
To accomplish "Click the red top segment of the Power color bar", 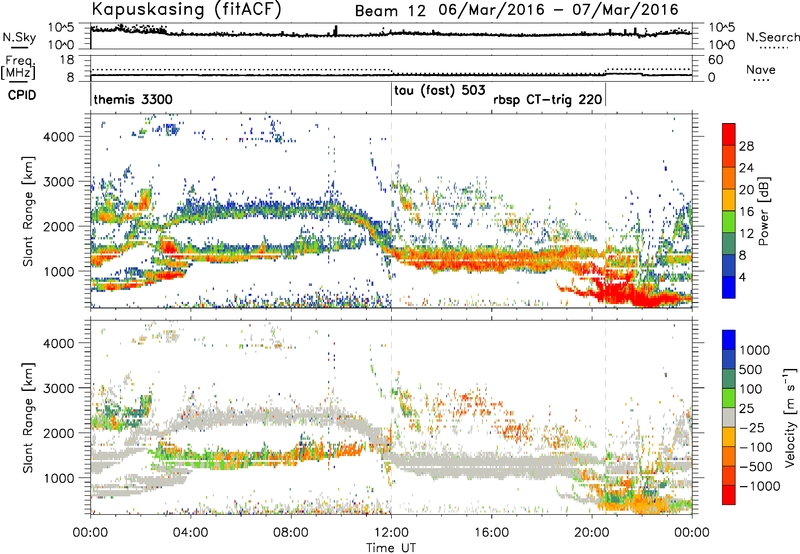I will pyautogui.click(x=729, y=134).
